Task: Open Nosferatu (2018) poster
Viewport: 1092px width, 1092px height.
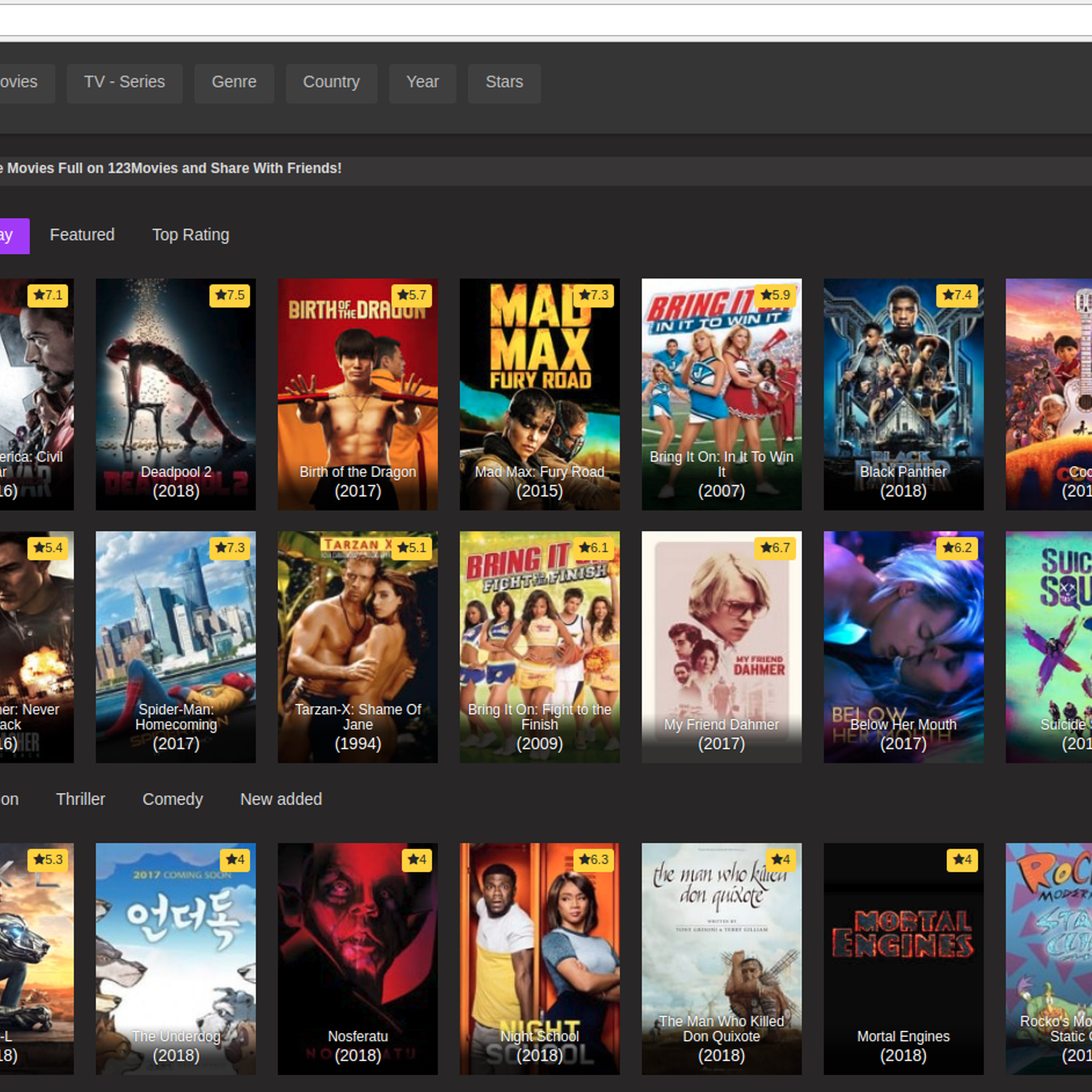Action: [358, 959]
